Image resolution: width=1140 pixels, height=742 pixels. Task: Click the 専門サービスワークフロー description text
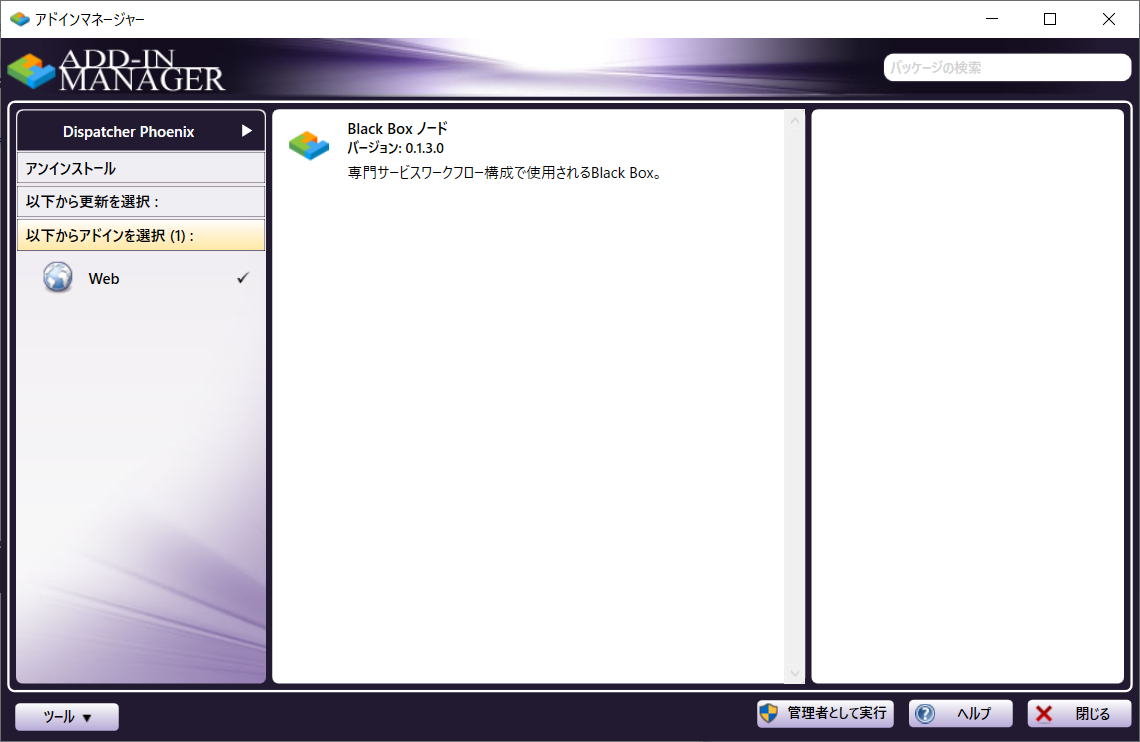pyautogui.click(x=504, y=173)
